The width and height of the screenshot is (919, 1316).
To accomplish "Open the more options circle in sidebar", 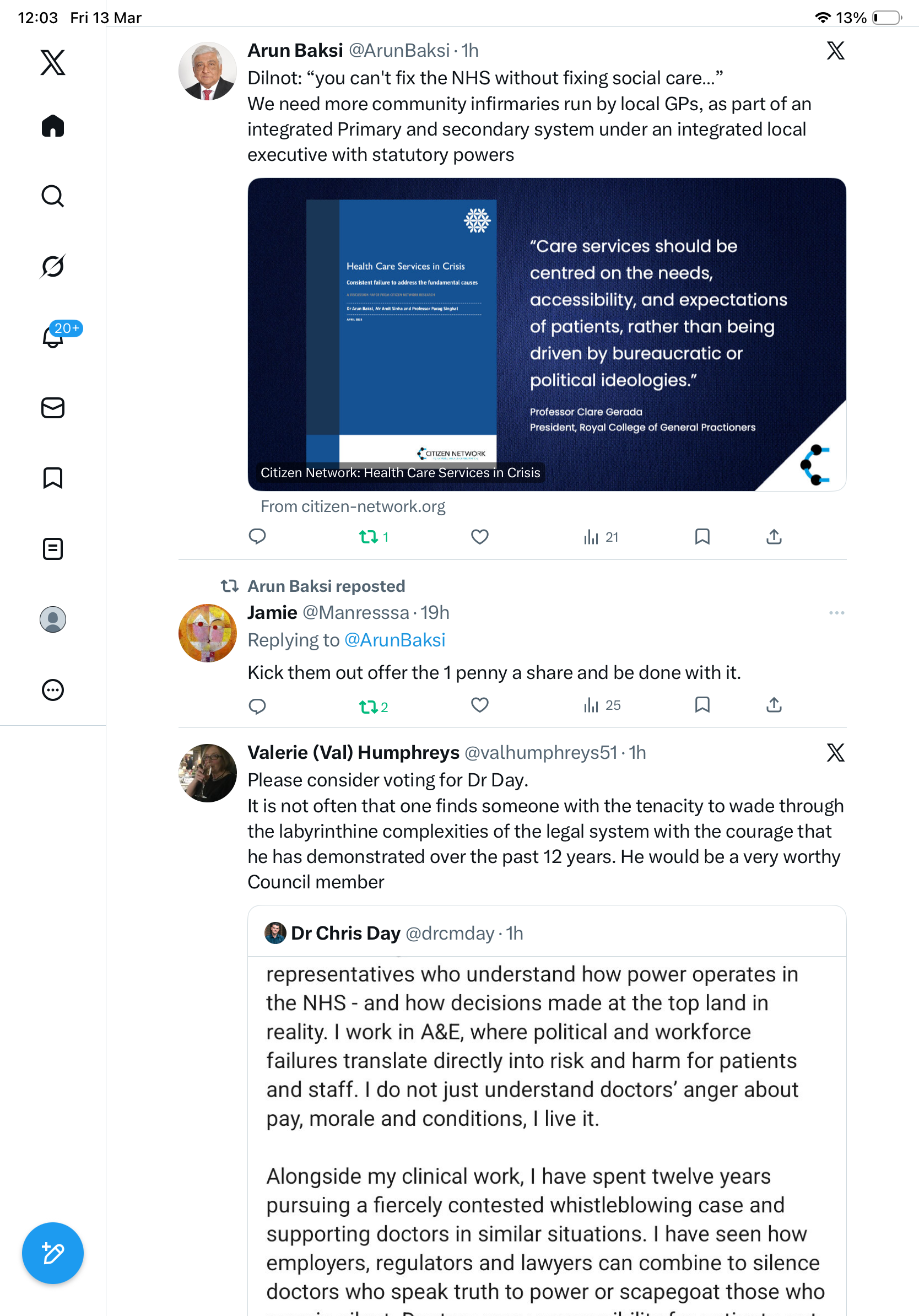I will 53,690.
